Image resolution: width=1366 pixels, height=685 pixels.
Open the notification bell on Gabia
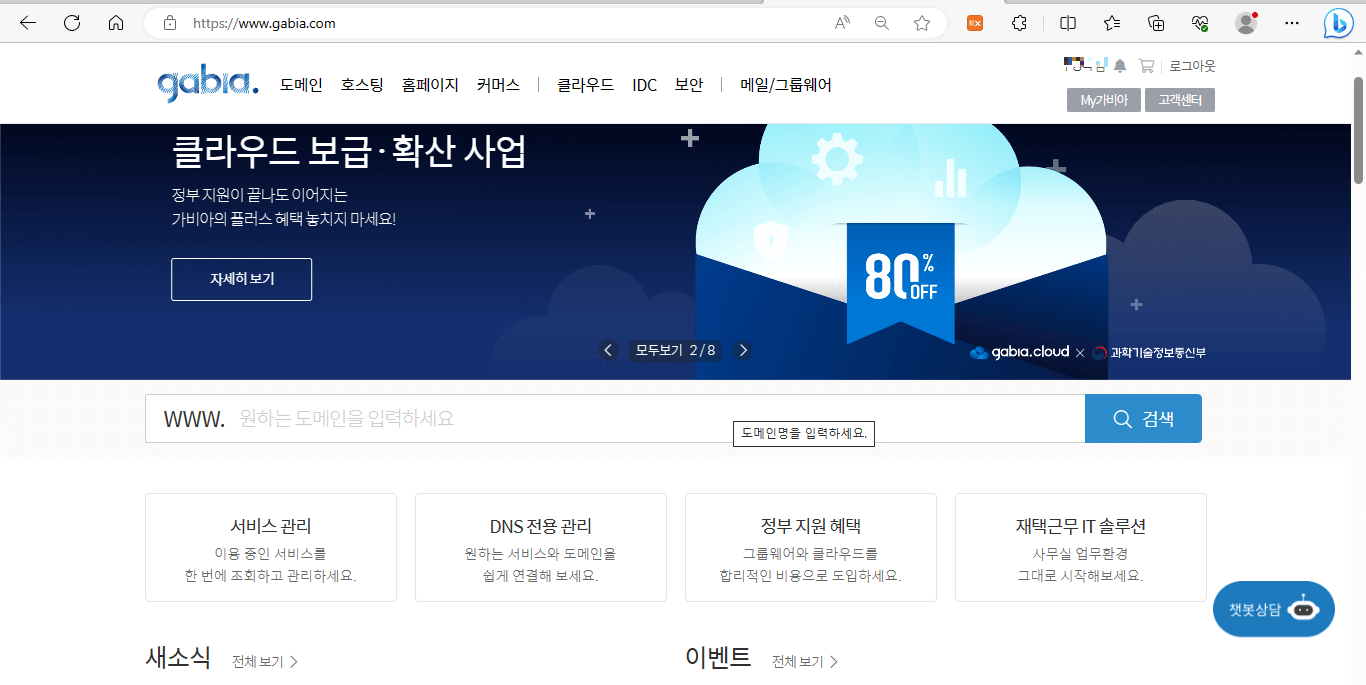[1120, 66]
